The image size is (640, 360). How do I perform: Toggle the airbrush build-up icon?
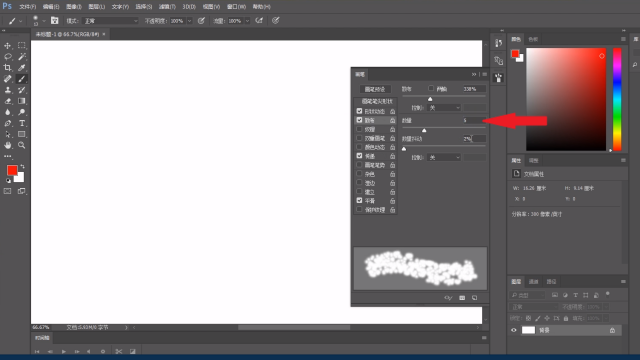259,20
